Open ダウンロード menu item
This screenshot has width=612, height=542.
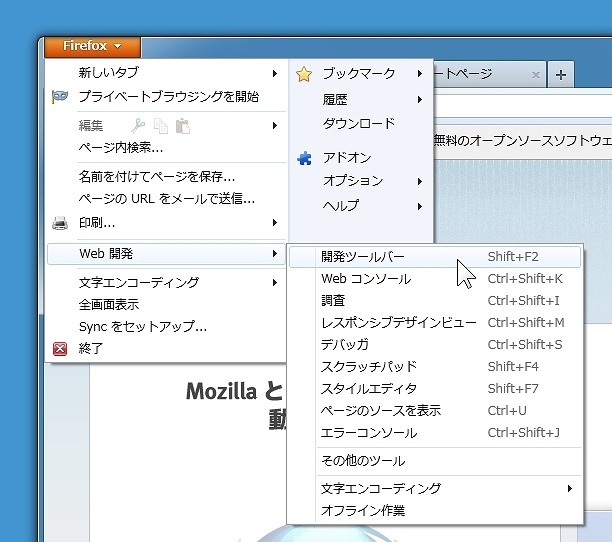pos(361,124)
